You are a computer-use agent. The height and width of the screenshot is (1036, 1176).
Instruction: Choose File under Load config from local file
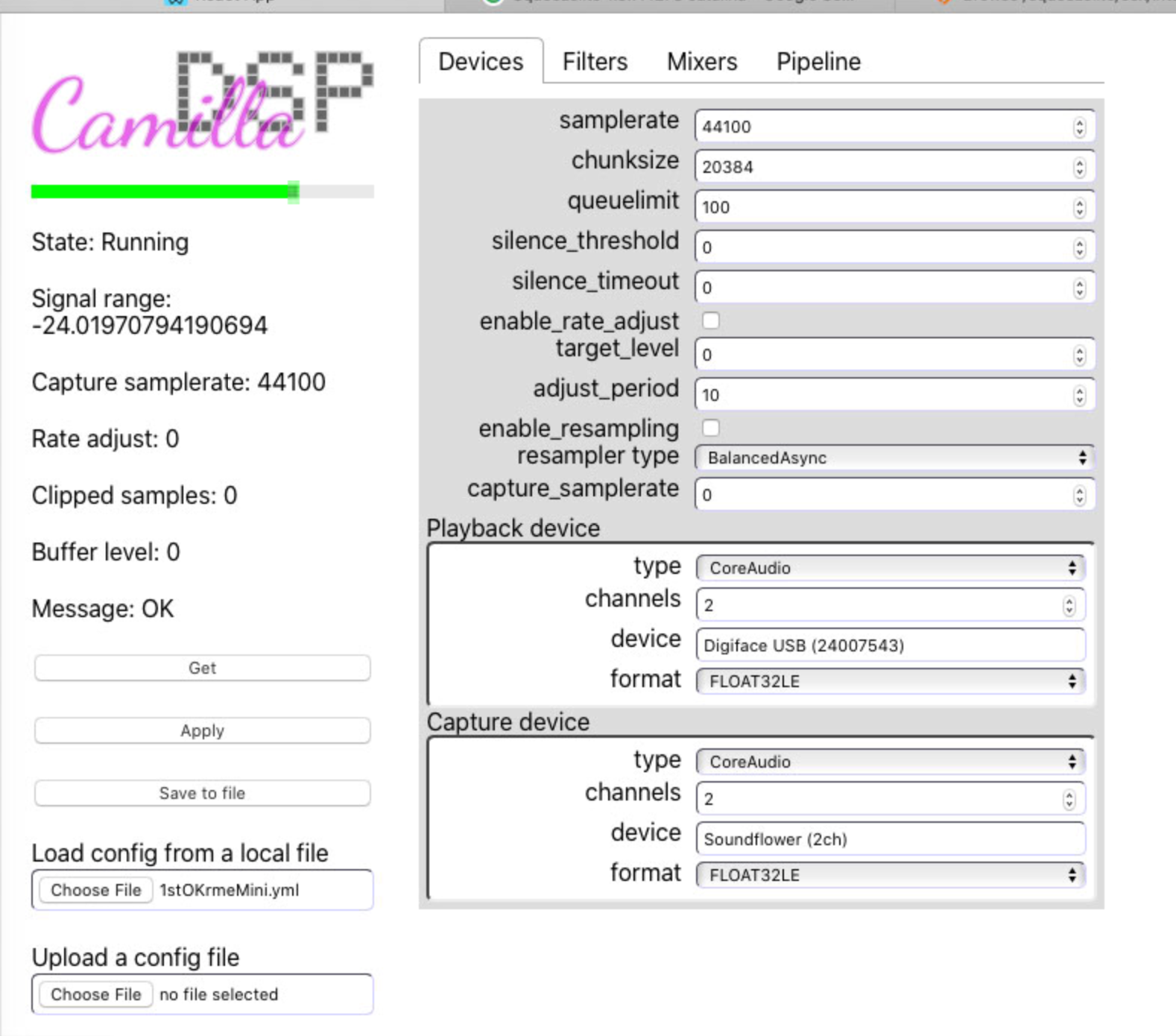[96, 890]
